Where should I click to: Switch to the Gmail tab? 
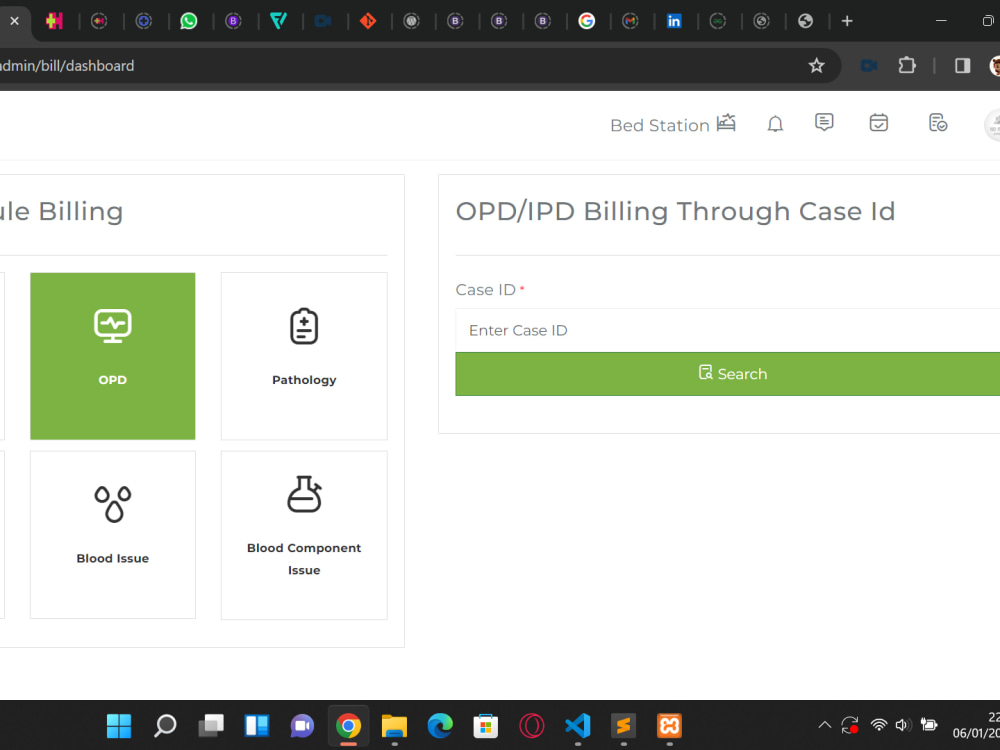(630, 21)
